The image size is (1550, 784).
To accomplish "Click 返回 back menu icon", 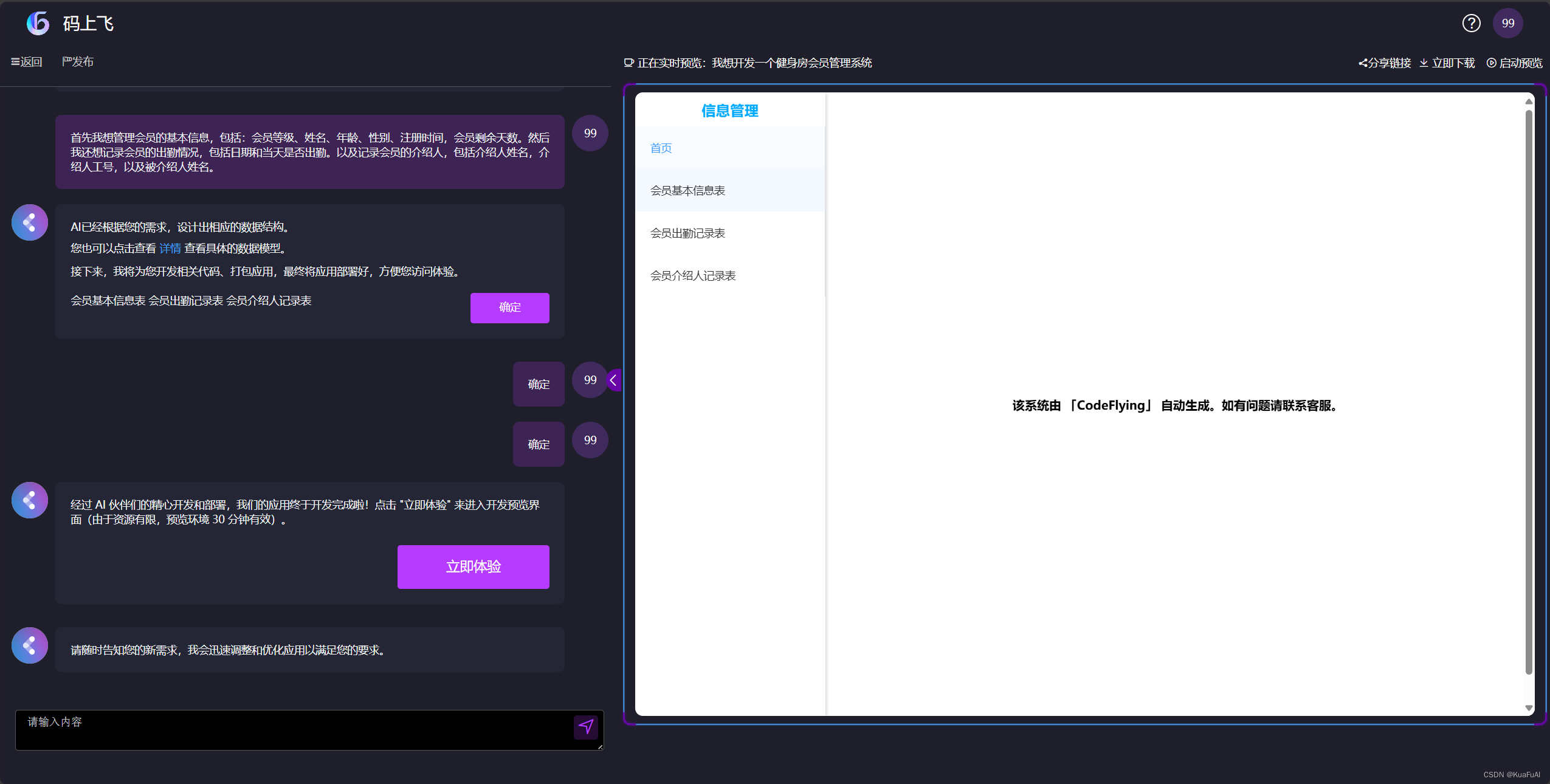I will 16,62.
